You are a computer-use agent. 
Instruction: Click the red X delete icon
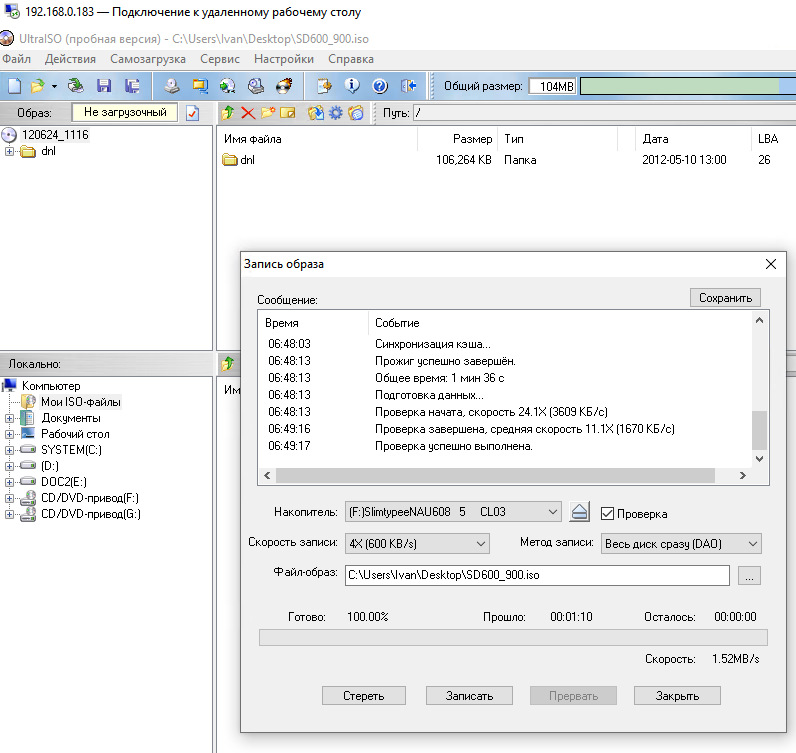(x=247, y=113)
